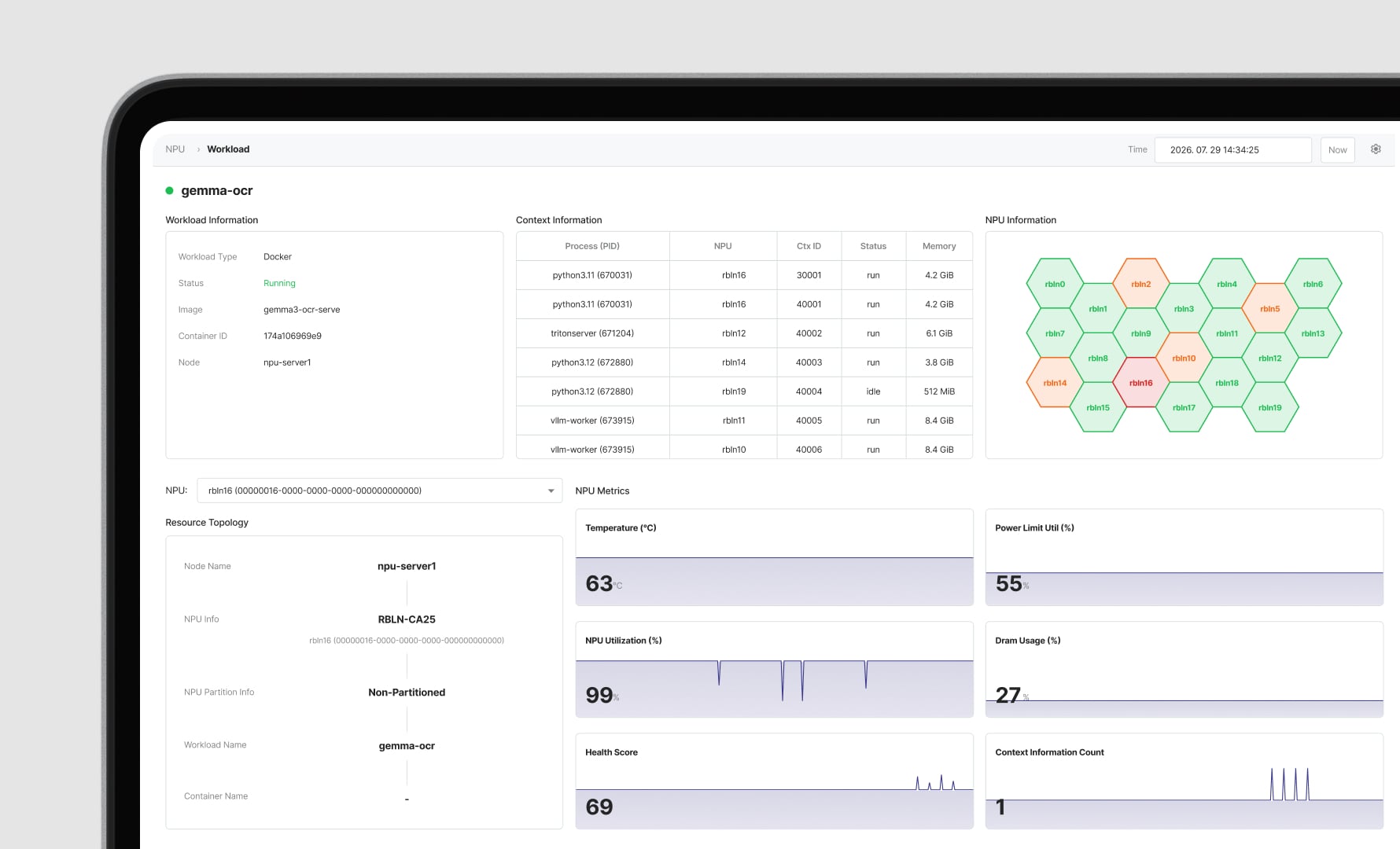Open the settings gear icon
This screenshot has width=1400, height=849.
pyautogui.click(x=1376, y=149)
